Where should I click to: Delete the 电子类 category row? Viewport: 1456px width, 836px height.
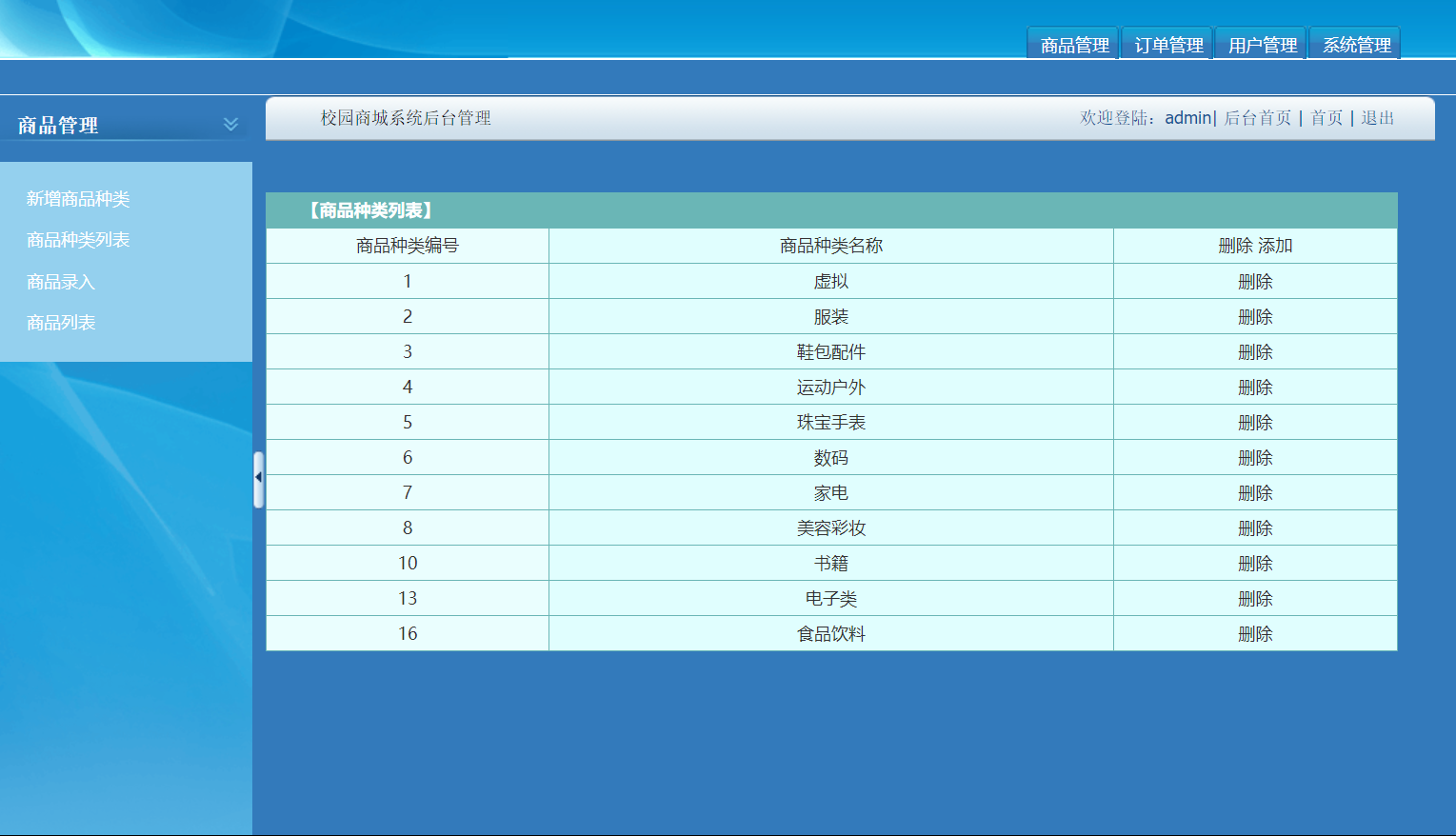coord(1255,599)
